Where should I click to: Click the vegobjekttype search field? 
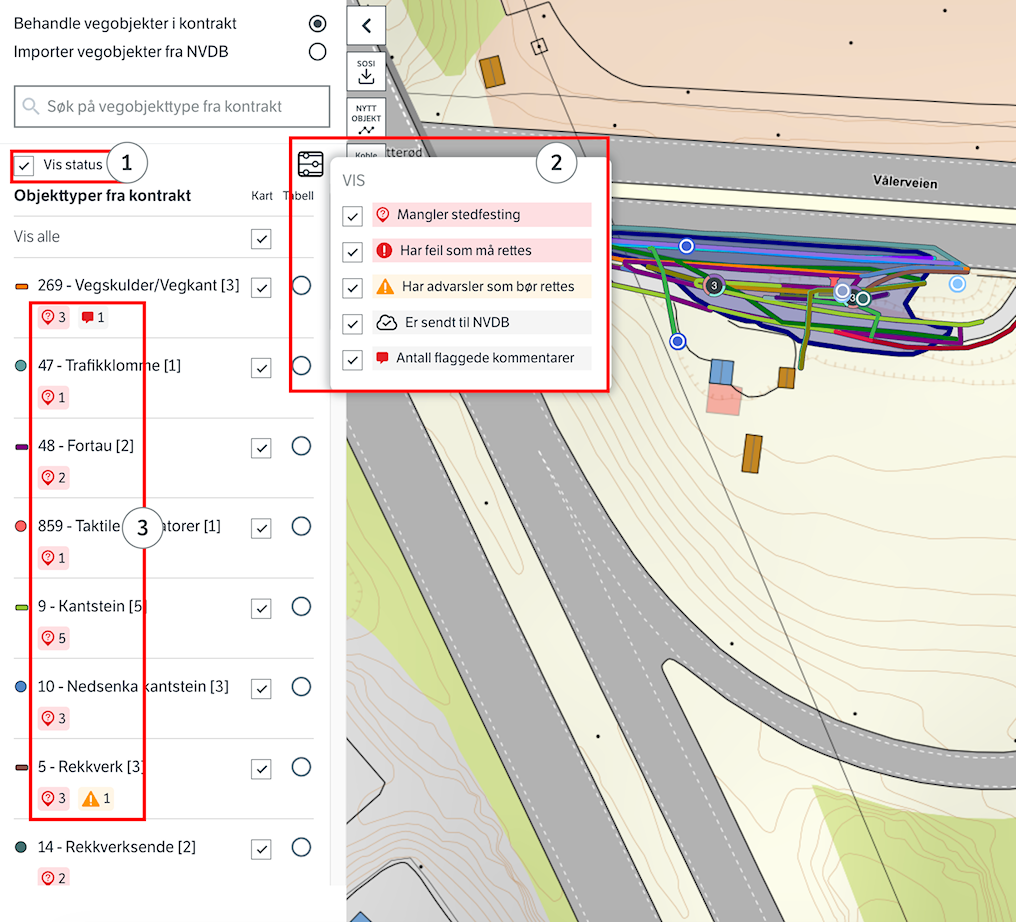172,106
